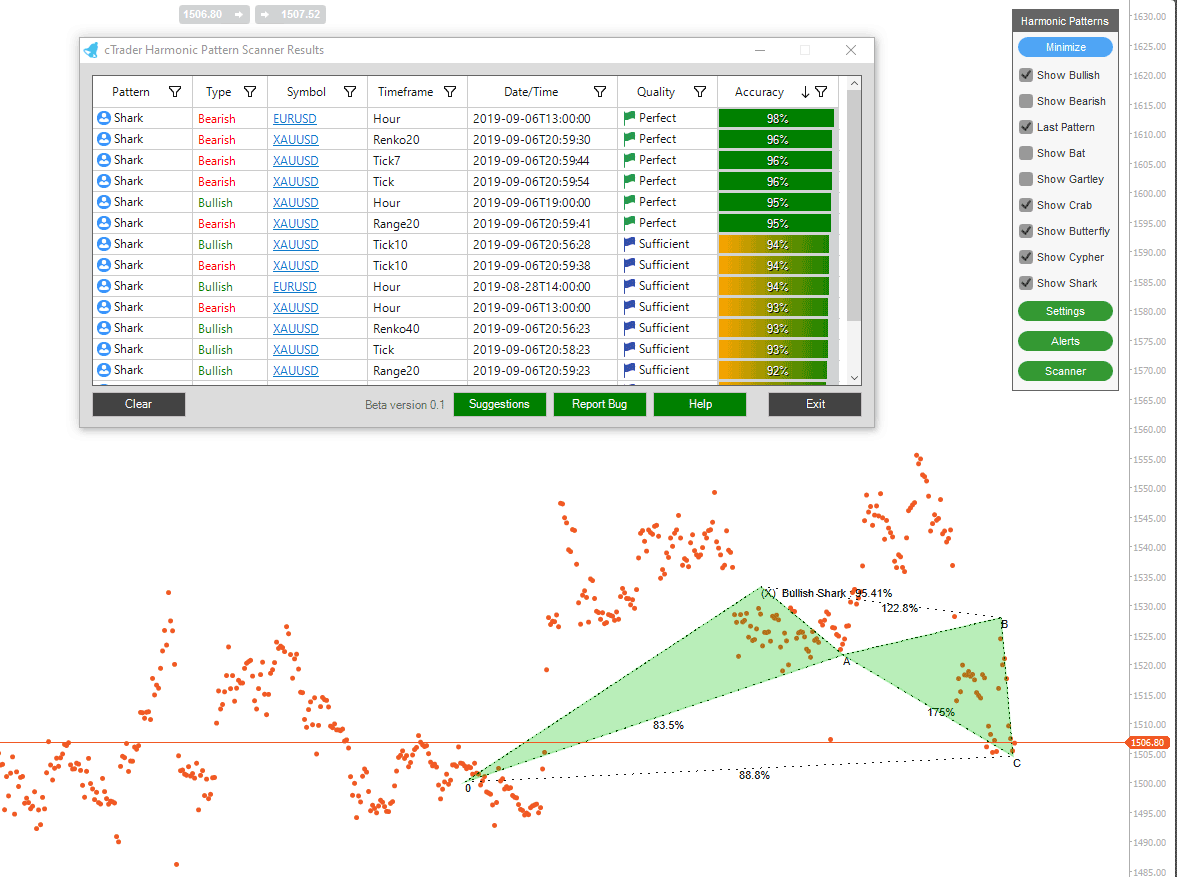Disable the Show Butterfly checkbox

[1025, 231]
